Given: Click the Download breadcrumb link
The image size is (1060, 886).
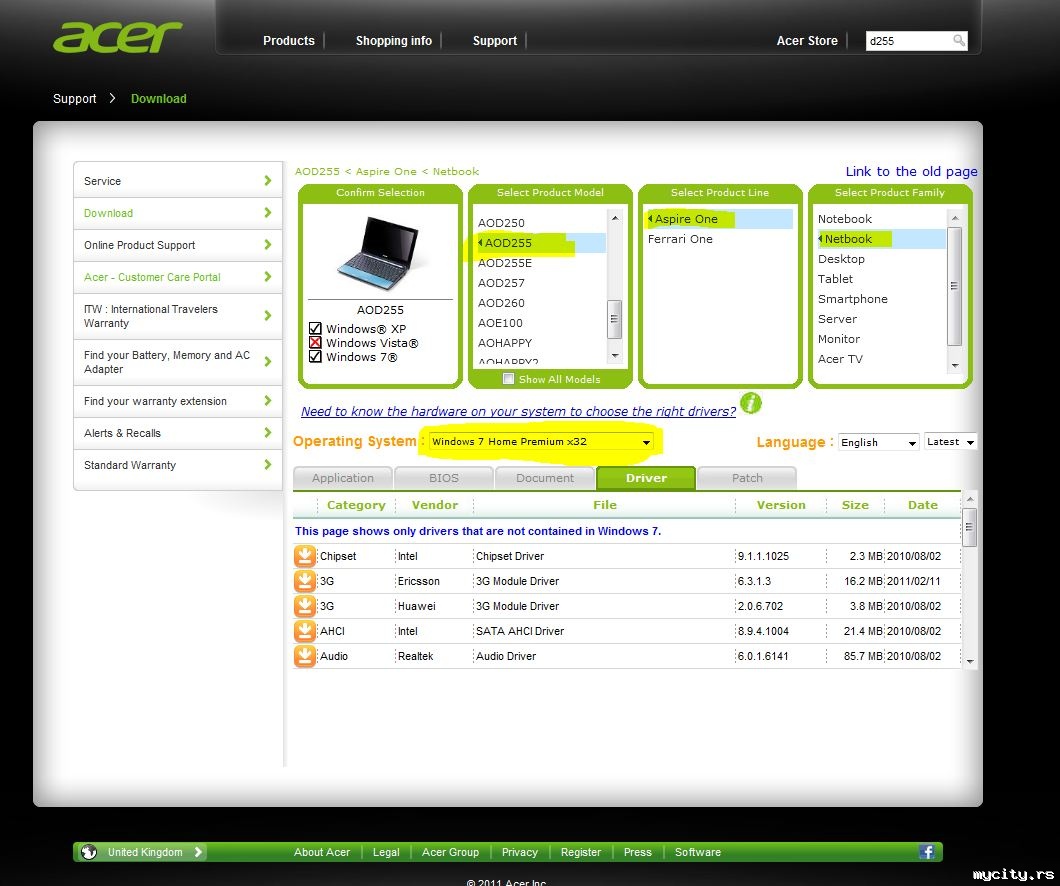Looking at the screenshot, I should point(159,99).
